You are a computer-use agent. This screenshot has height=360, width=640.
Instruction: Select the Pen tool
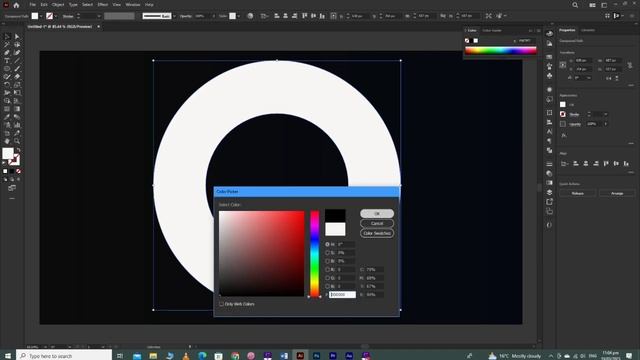(7, 53)
